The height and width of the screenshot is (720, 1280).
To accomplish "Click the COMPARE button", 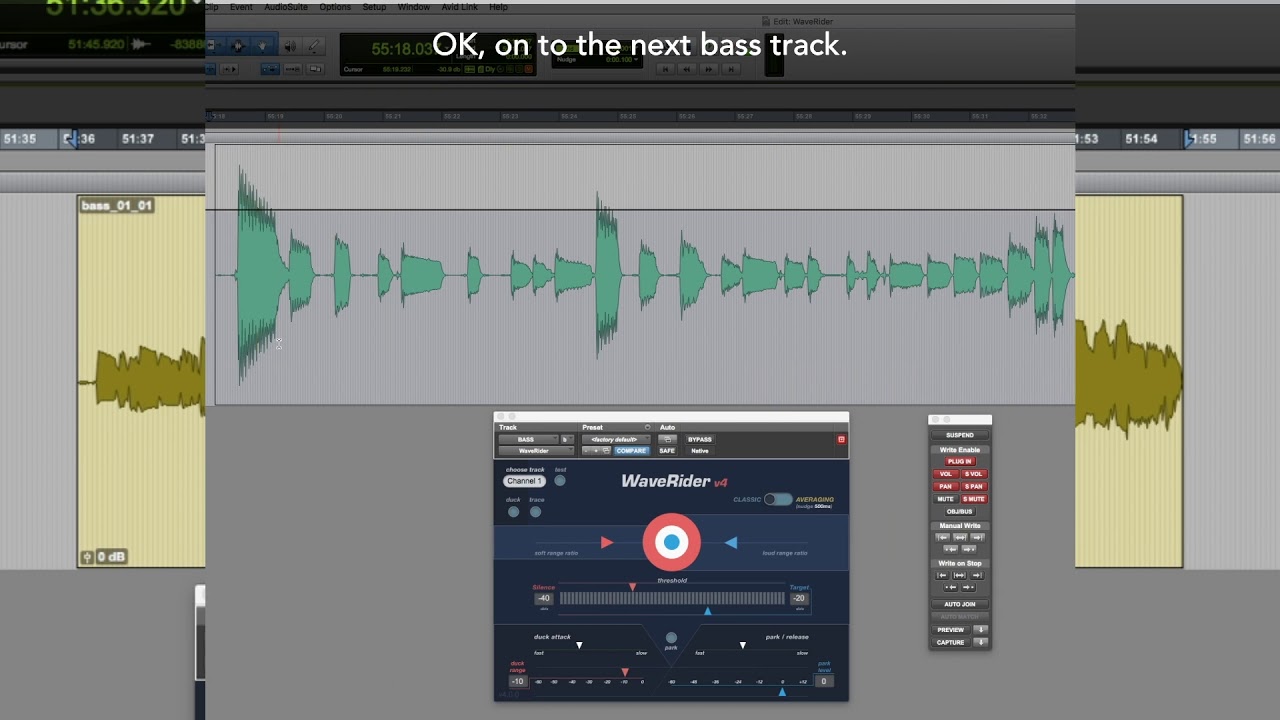I will click(x=631, y=451).
